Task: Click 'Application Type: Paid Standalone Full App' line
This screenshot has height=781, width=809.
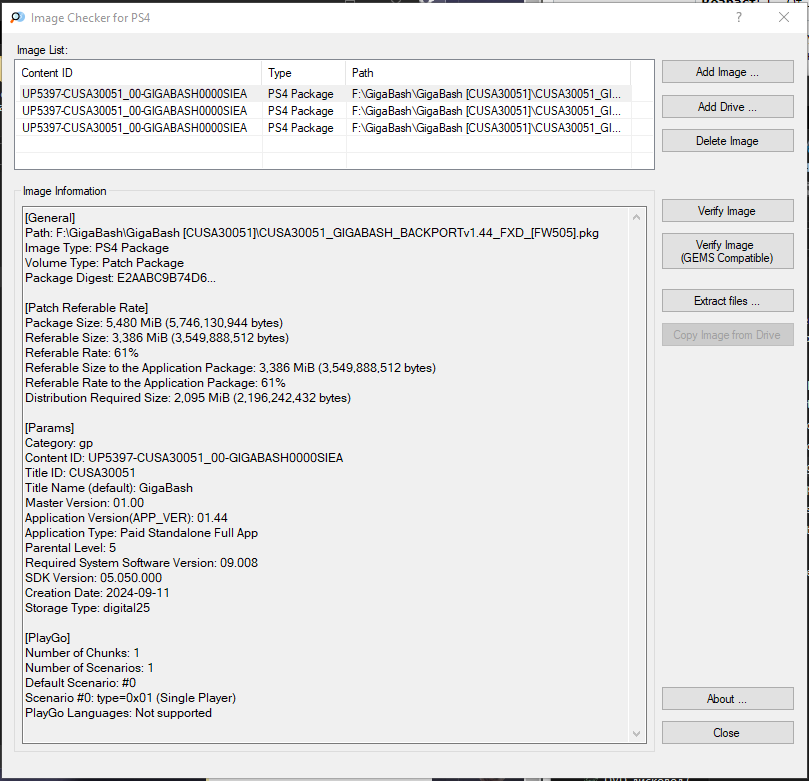Action: pos(141,533)
